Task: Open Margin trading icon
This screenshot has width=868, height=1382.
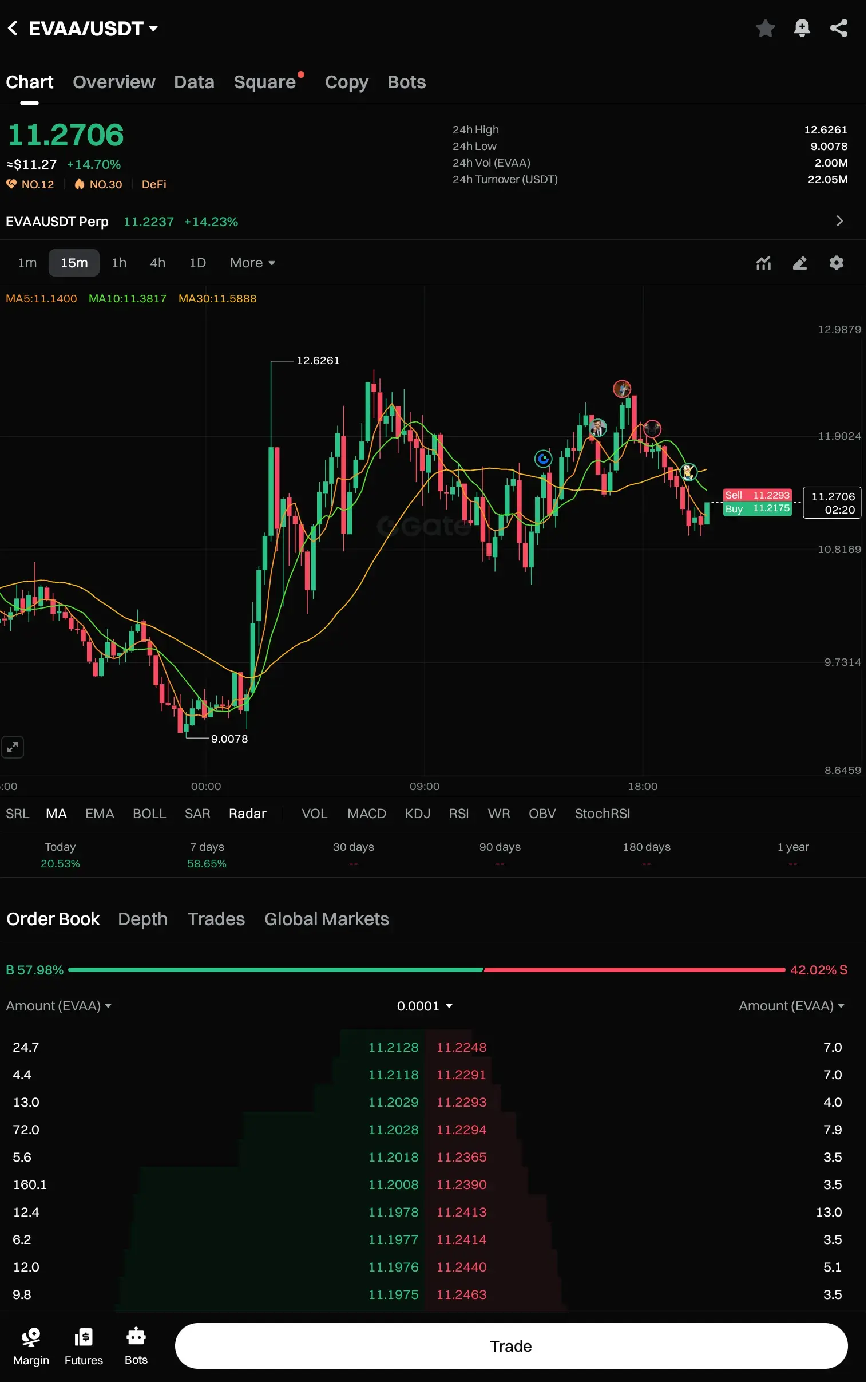Action: [31, 1346]
